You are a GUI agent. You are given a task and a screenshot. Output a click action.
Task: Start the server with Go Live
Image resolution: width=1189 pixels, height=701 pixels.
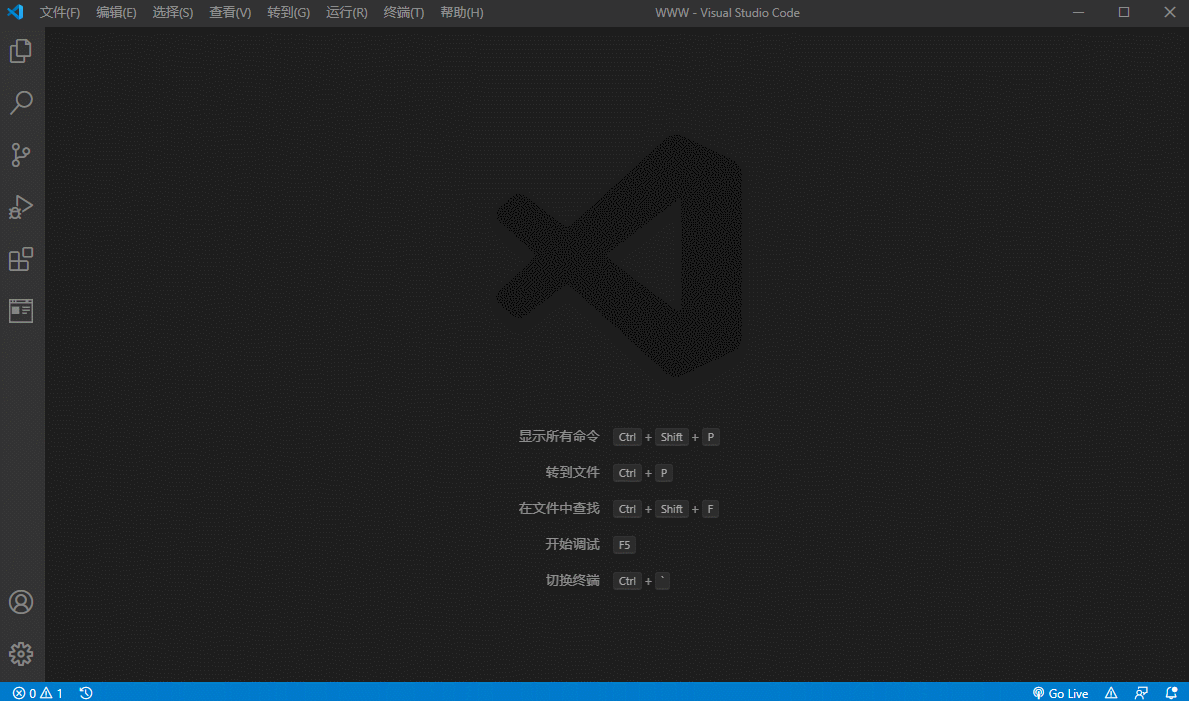1060,693
